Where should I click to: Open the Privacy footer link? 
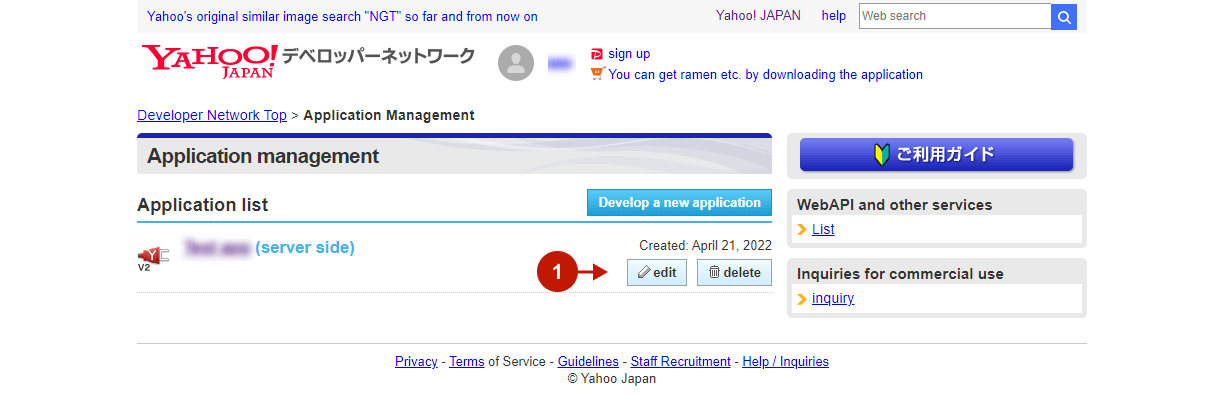pos(416,362)
